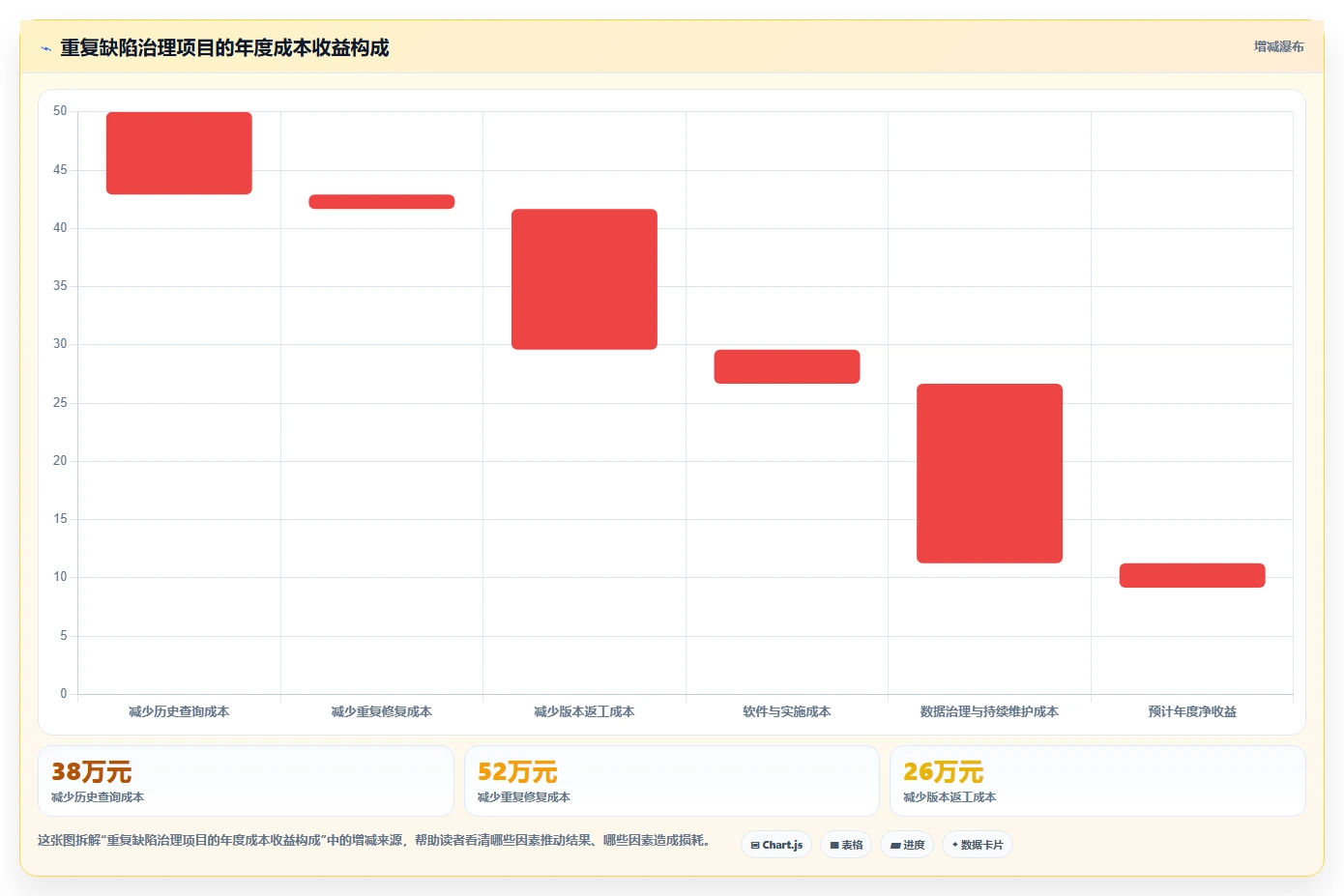Image resolution: width=1344 pixels, height=896 pixels.
Task: Click the red bar for 减少版本返工成本
Action: (584, 279)
